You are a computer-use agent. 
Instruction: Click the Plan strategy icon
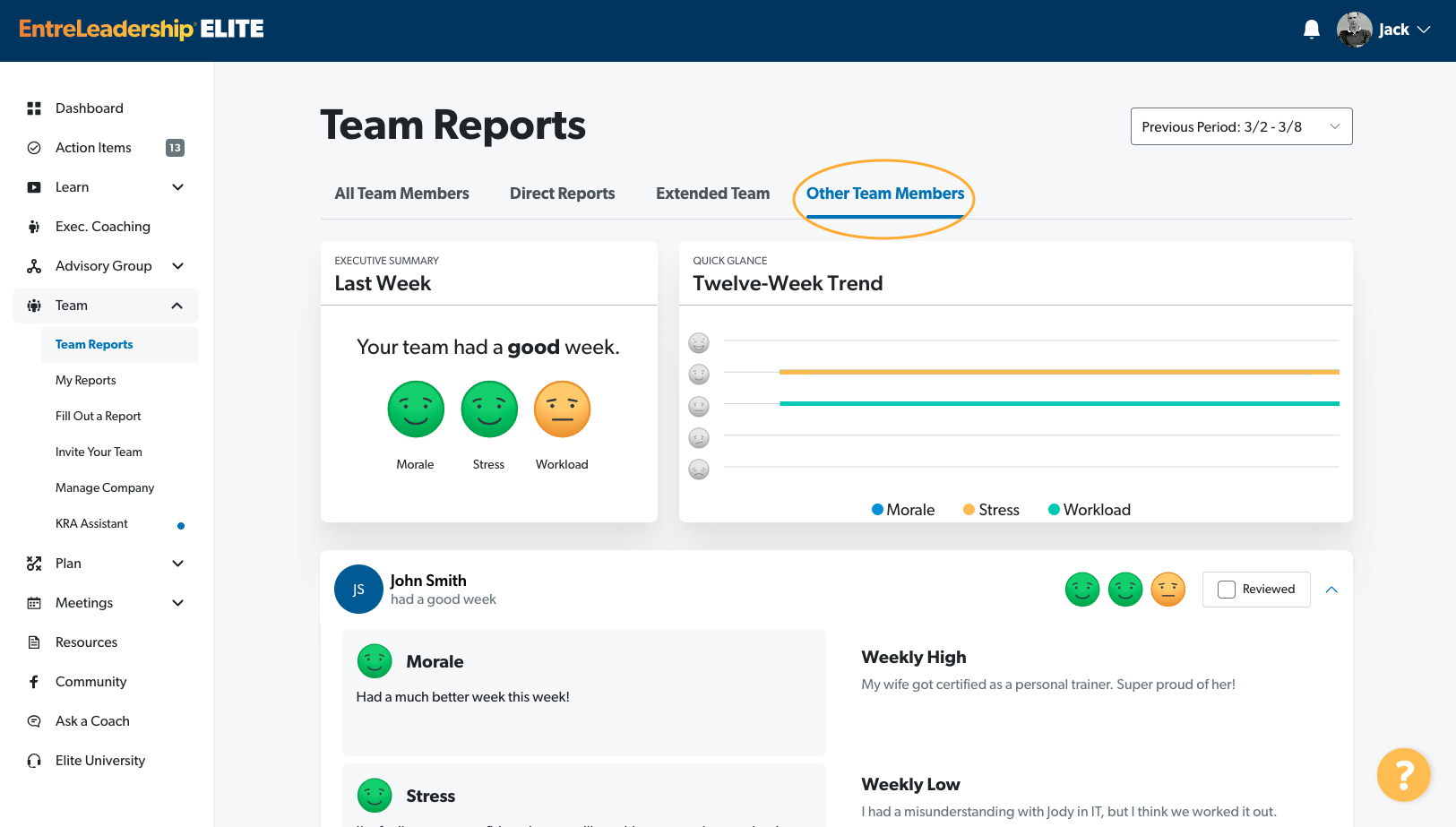[x=34, y=564]
